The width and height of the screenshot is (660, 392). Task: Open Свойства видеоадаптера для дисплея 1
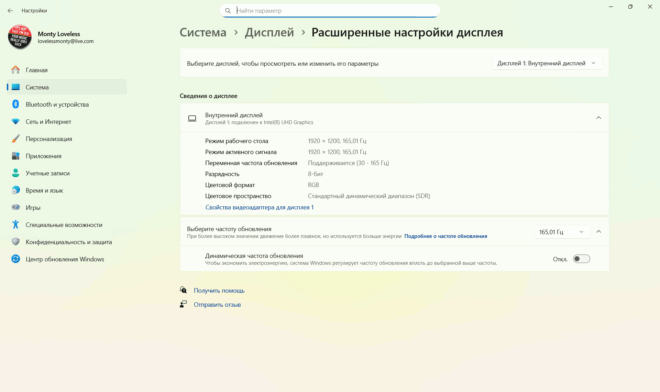[259, 207]
